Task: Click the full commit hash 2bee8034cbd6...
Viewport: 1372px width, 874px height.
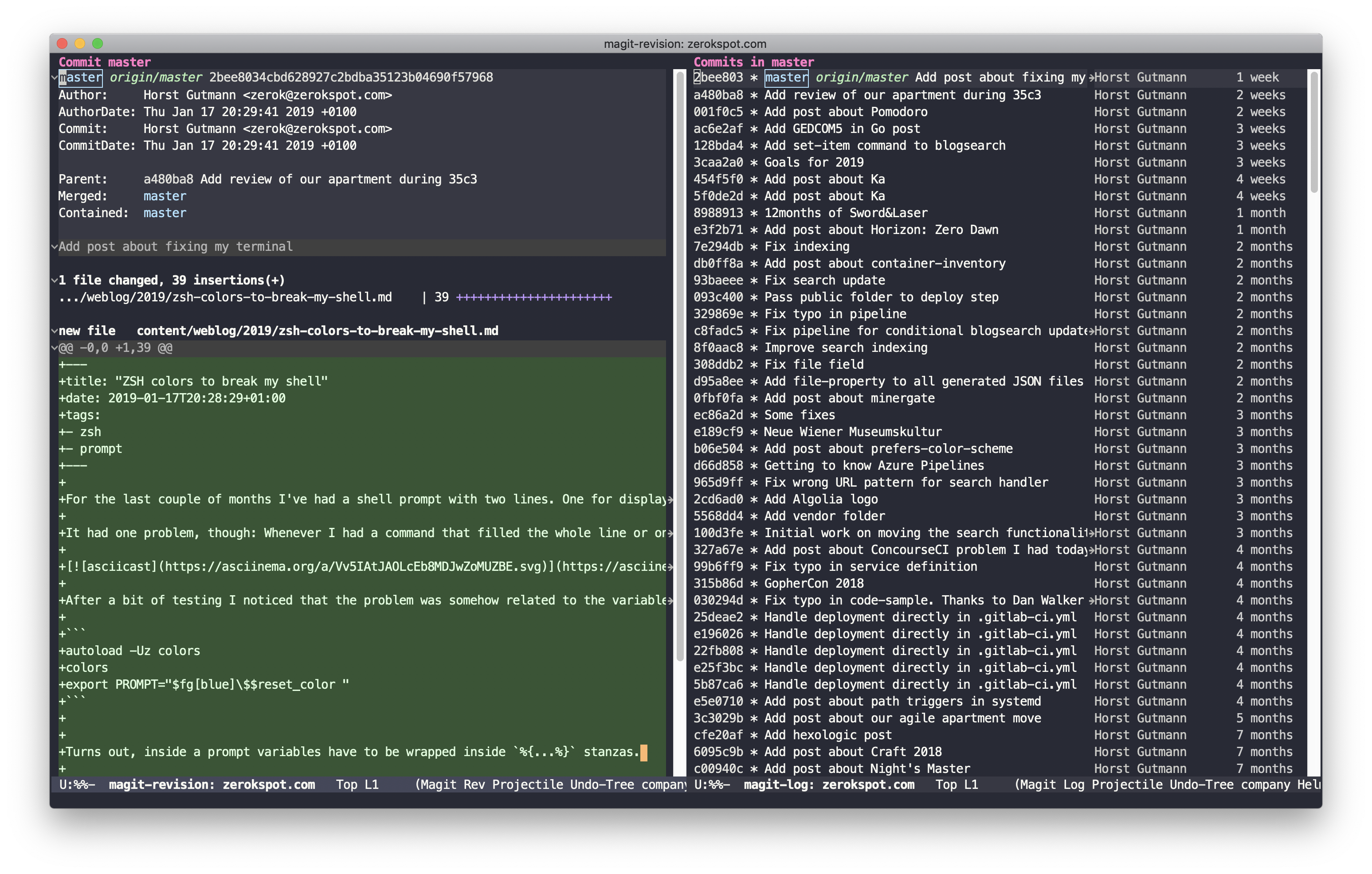Action: [x=351, y=78]
